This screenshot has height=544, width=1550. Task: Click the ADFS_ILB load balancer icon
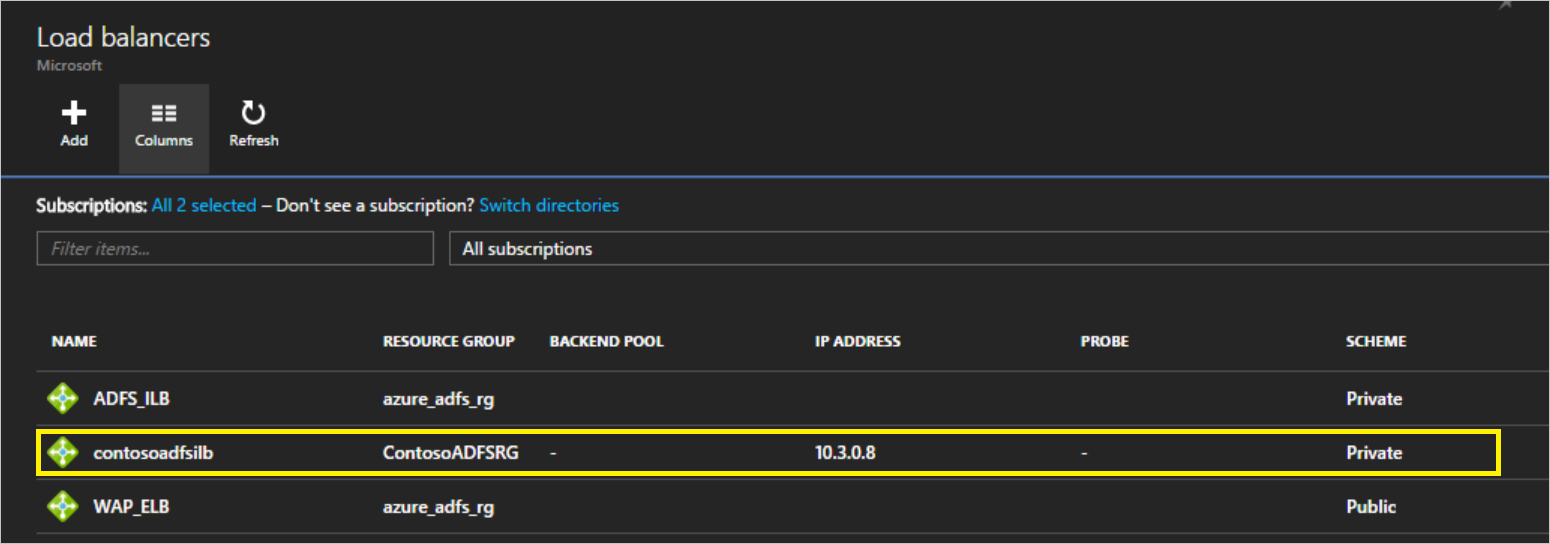(63, 398)
